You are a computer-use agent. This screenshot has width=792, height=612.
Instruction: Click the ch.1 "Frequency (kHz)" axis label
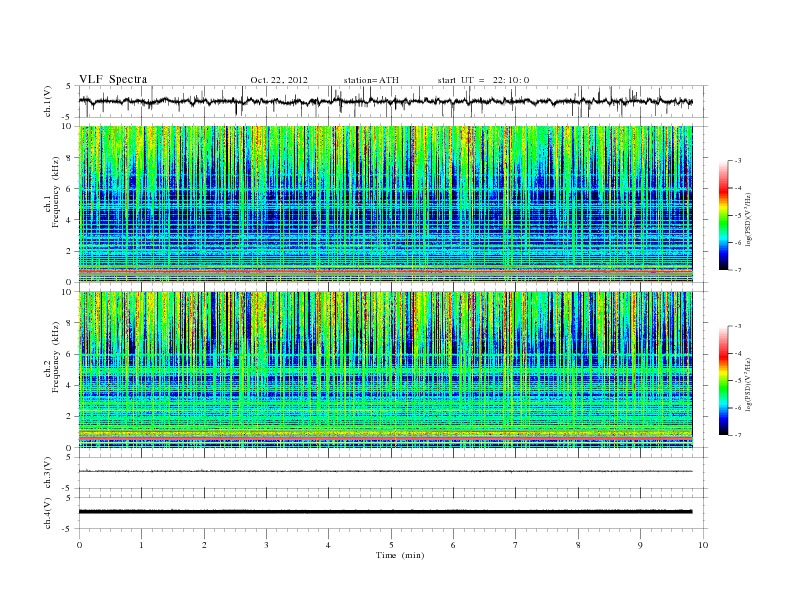(x=56, y=192)
